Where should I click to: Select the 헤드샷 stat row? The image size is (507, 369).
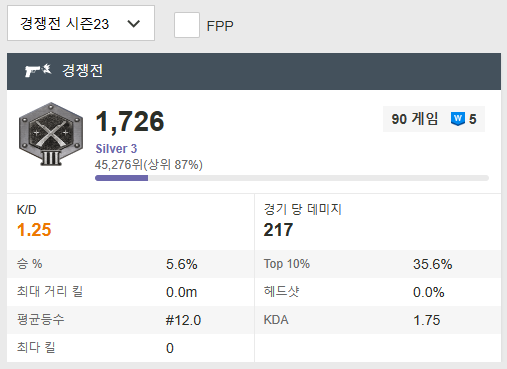(x=378, y=292)
